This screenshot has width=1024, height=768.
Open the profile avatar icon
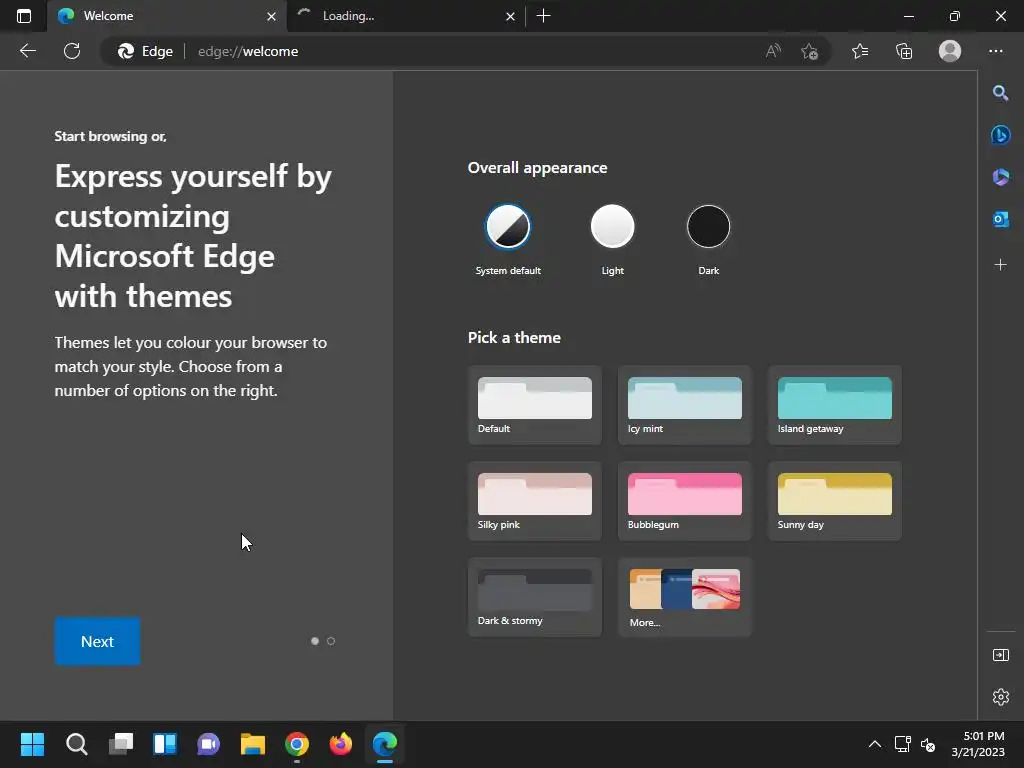coord(950,51)
